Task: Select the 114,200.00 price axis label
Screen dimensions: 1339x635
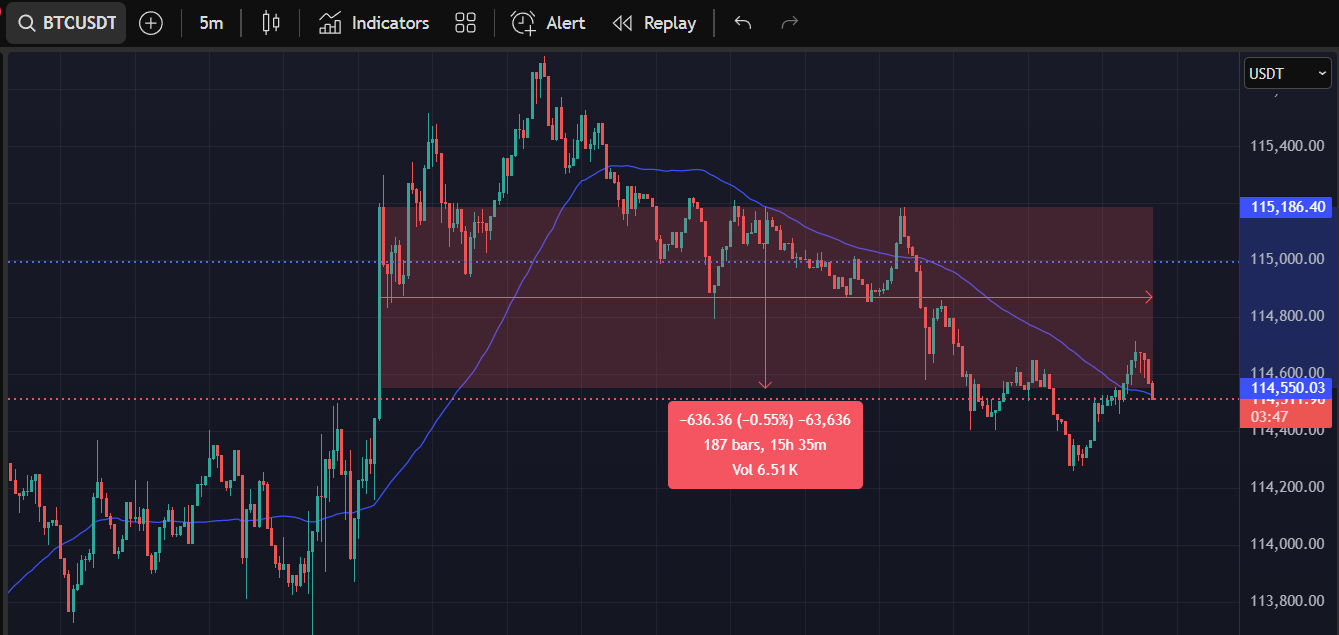Action: [x=1288, y=487]
